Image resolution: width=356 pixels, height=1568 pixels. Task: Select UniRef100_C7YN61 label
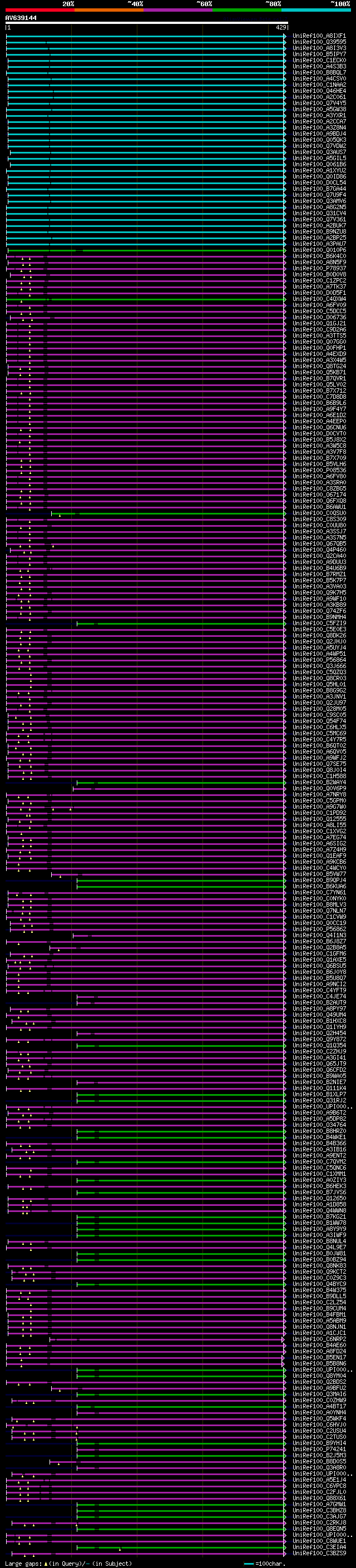pyautogui.click(x=319, y=893)
